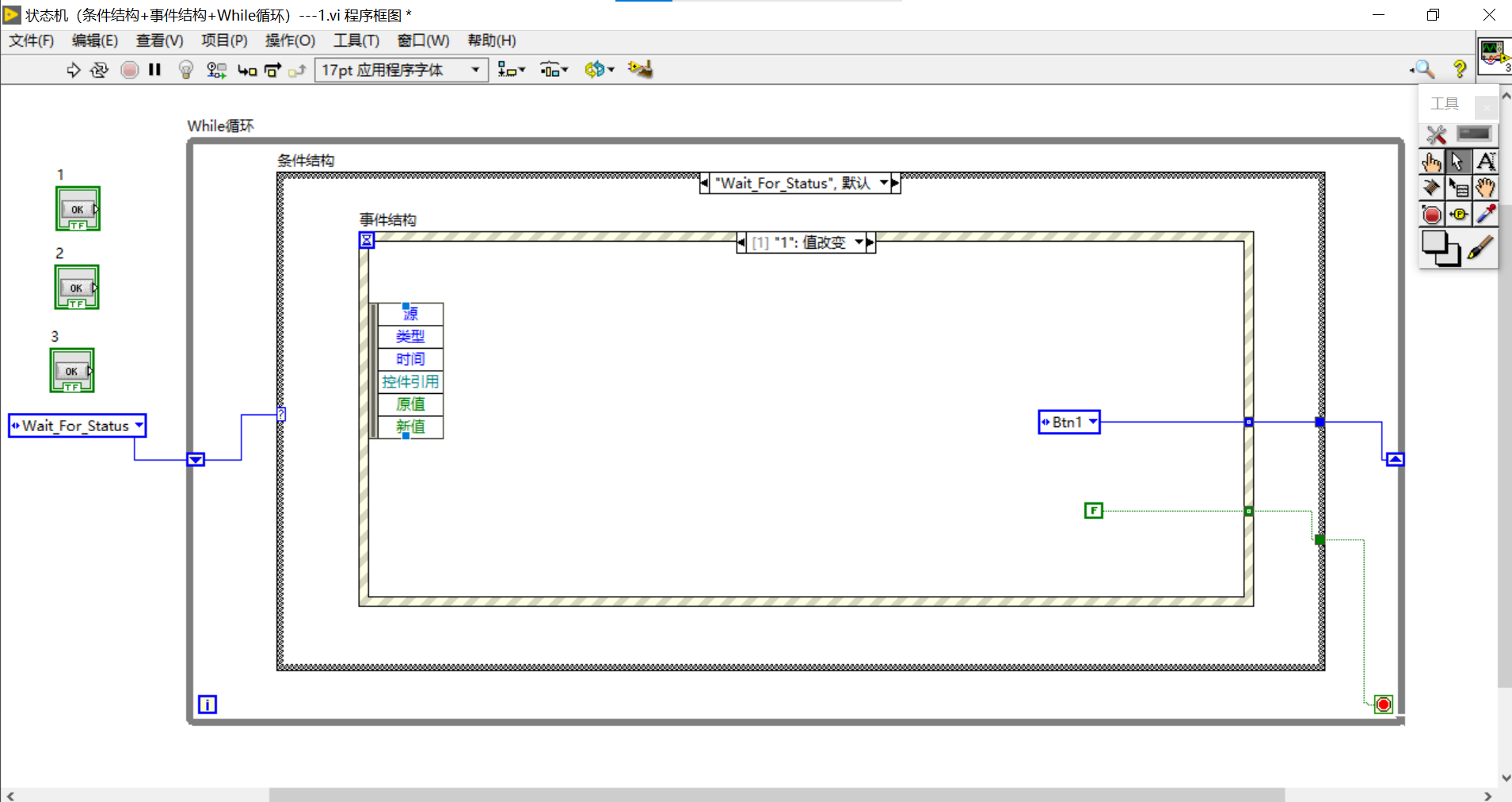Go to next case in case selector
This screenshot has width=1512, height=802.
896,183
